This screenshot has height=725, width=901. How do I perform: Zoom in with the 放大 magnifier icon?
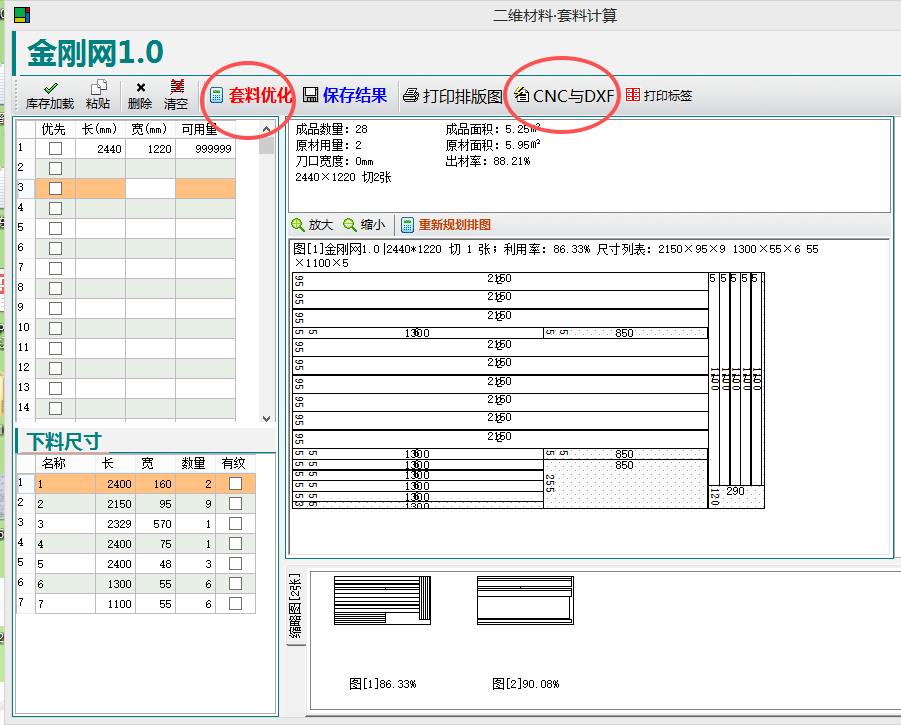tap(298, 225)
